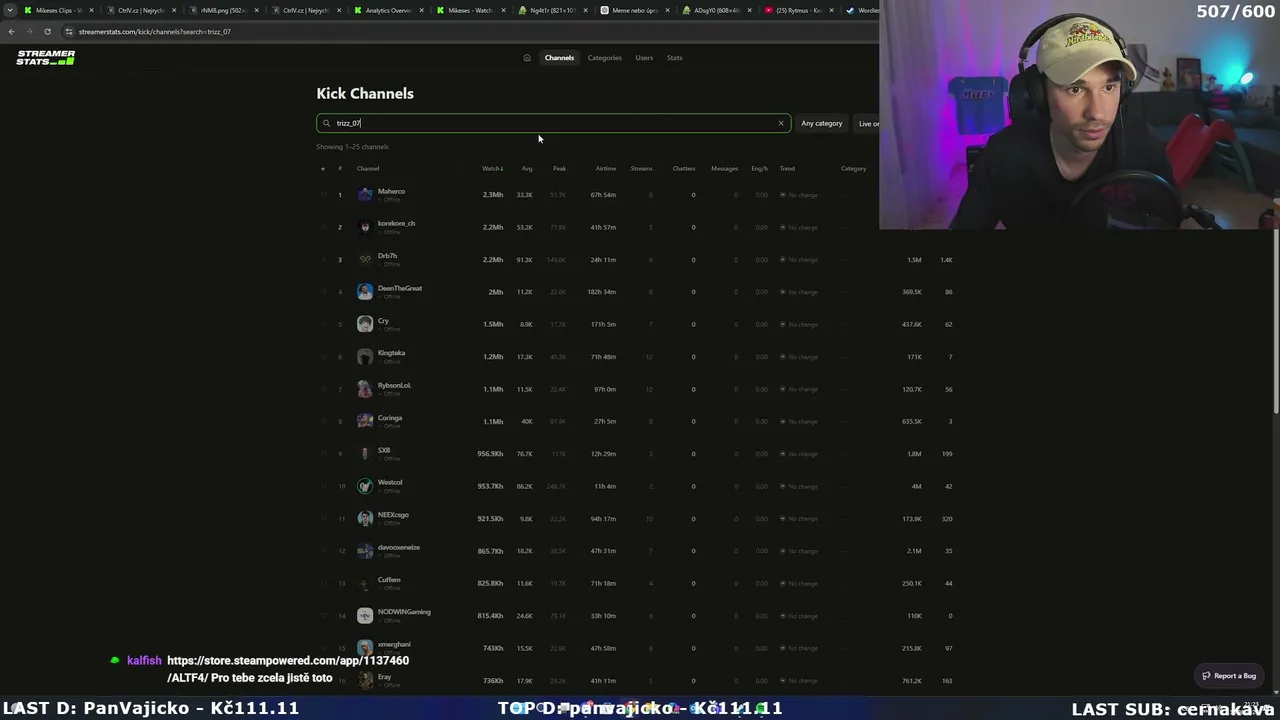
Task: Switch to the Channels nav tab
Action: pos(559,58)
